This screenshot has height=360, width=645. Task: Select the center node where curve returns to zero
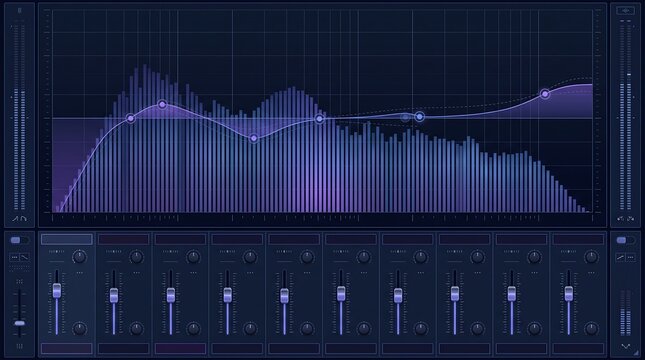click(320, 119)
